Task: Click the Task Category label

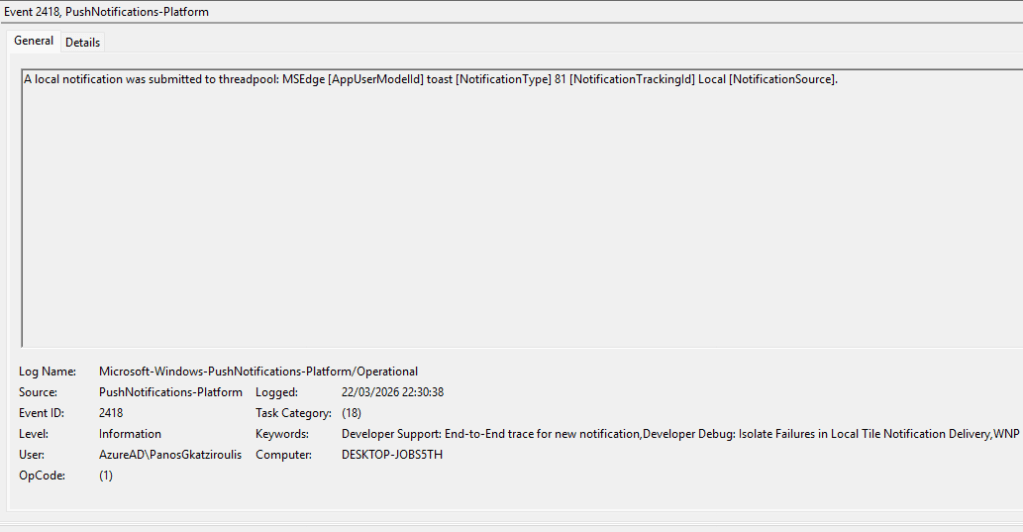Action: [x=293, y=413]
